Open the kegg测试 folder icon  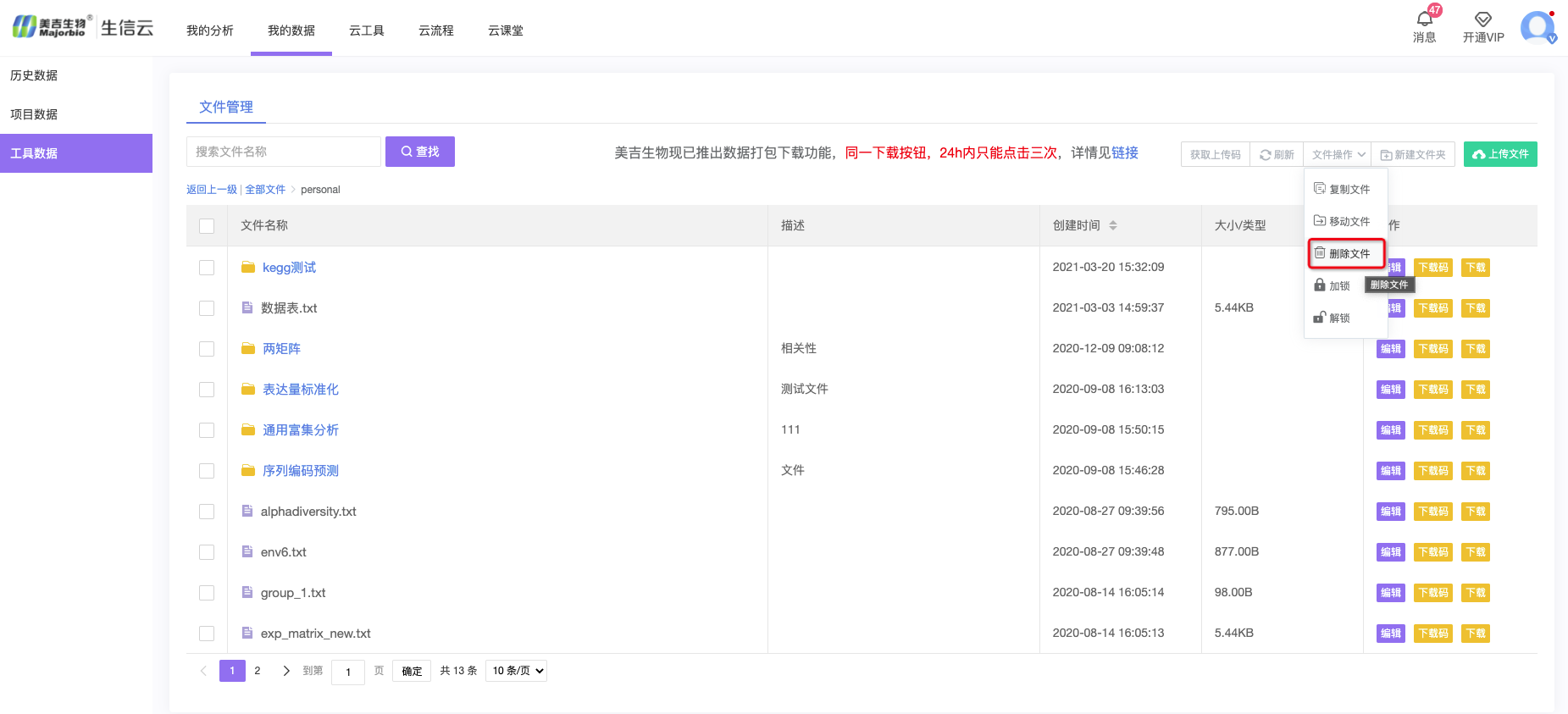pos(248,267)
